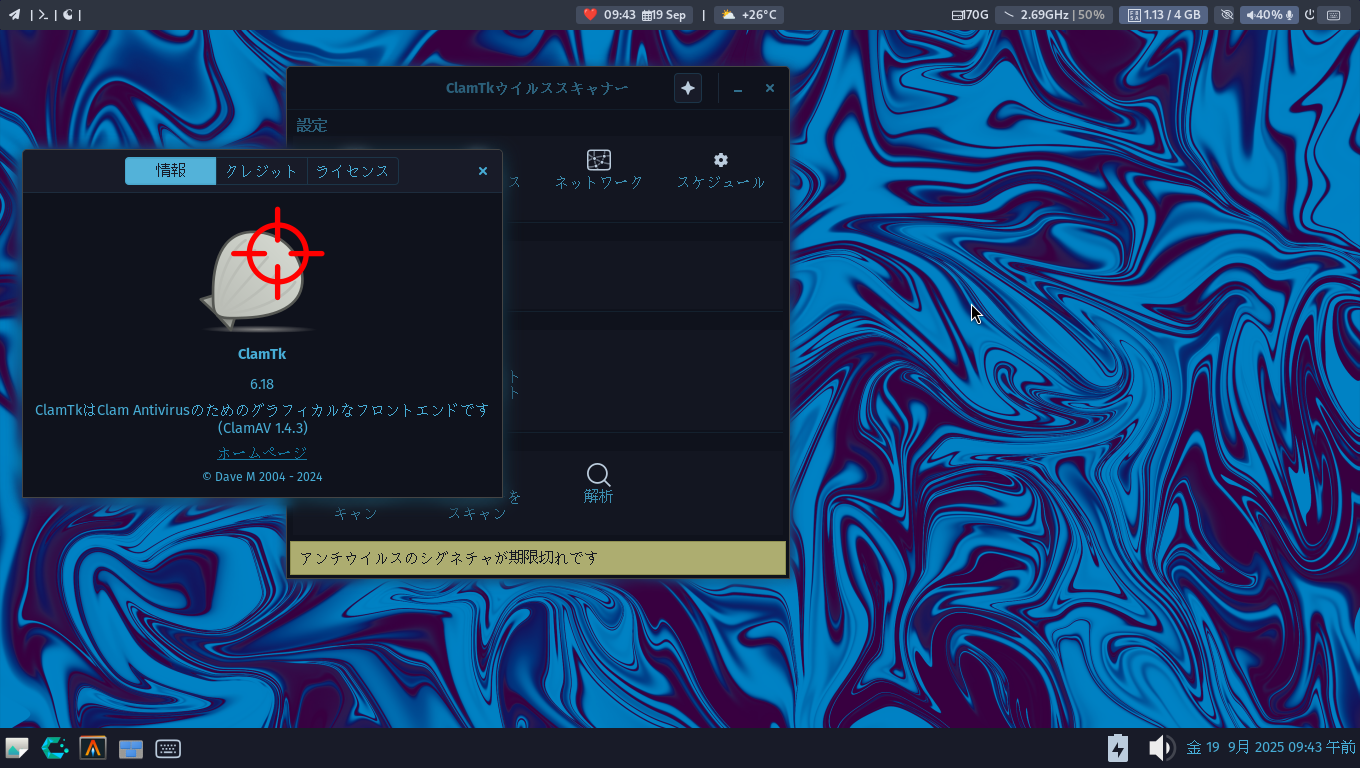Click the sparkle button in ClamTk title bar
This screenshot has height=768, width=1360.
[688, 88]
